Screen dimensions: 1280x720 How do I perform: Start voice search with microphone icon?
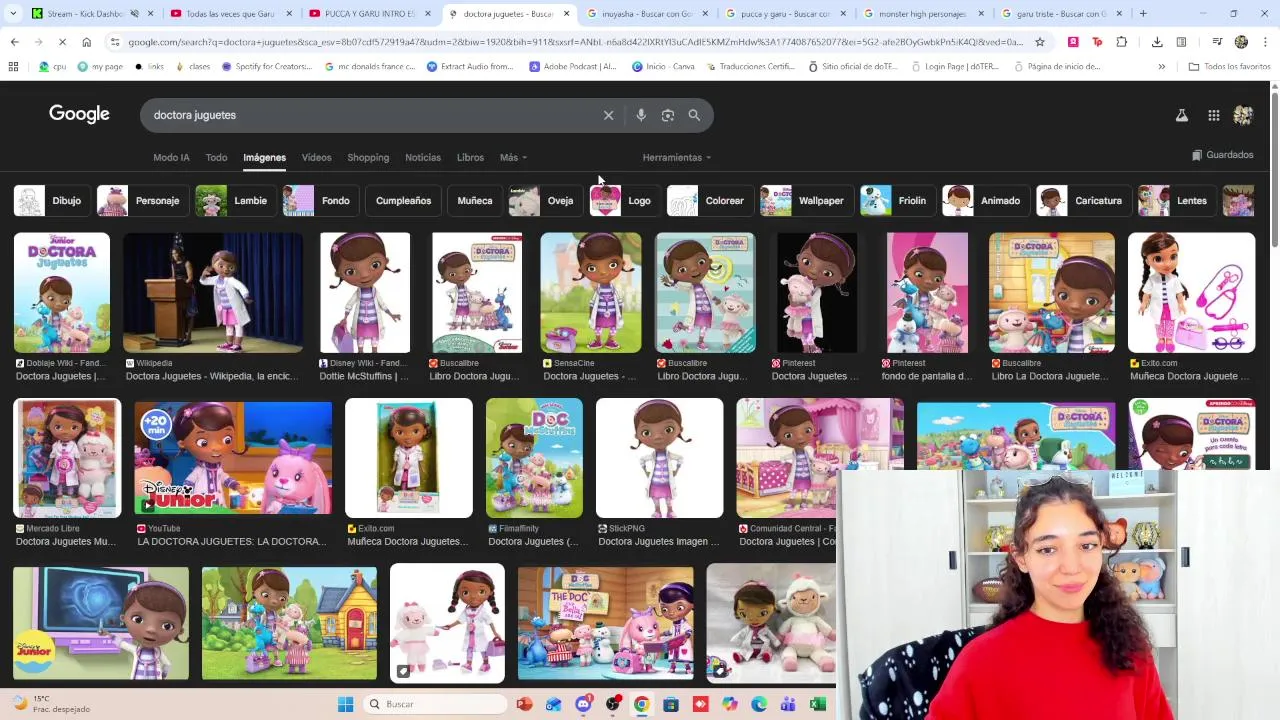click(641, 115)
